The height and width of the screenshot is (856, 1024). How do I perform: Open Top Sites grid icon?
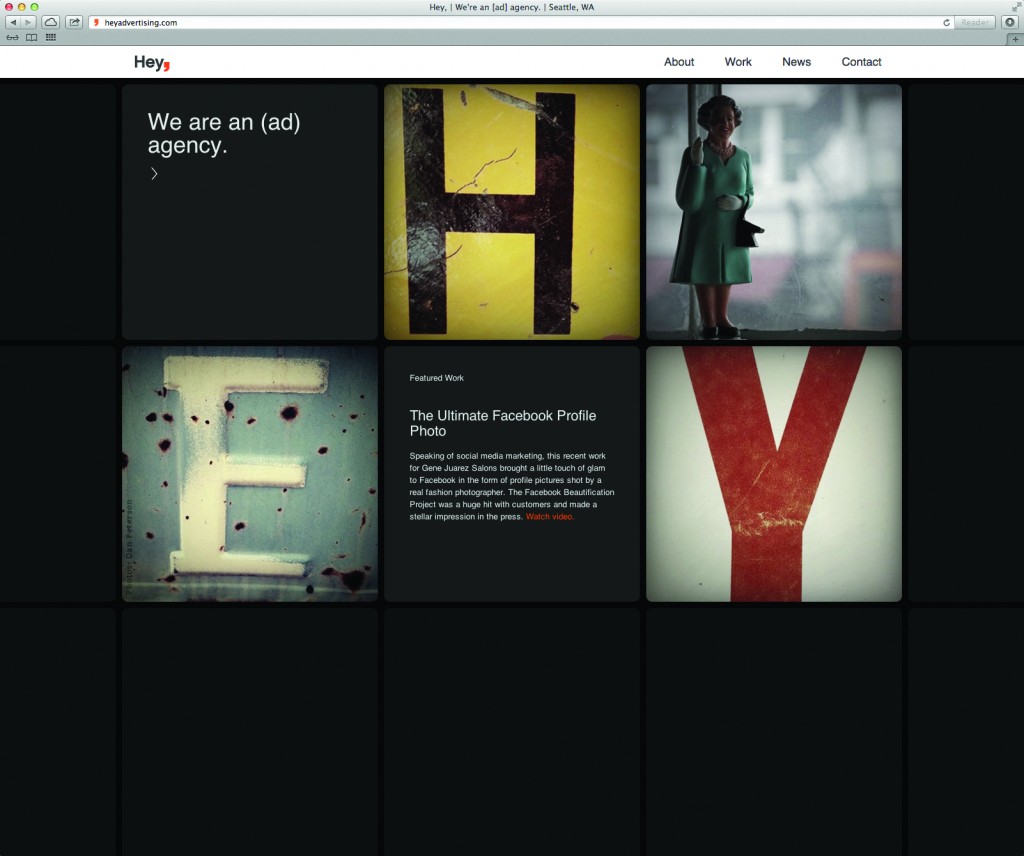pos(51,38)
